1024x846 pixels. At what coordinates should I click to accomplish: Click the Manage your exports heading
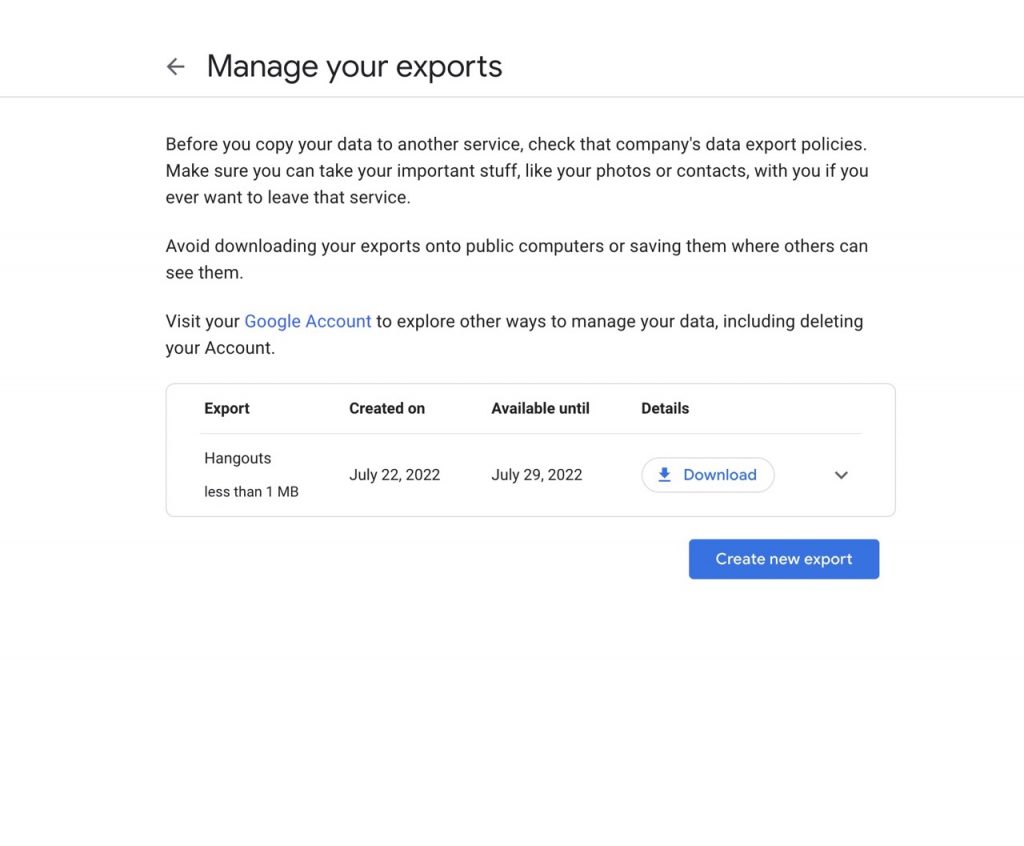(x=354, y=67)
